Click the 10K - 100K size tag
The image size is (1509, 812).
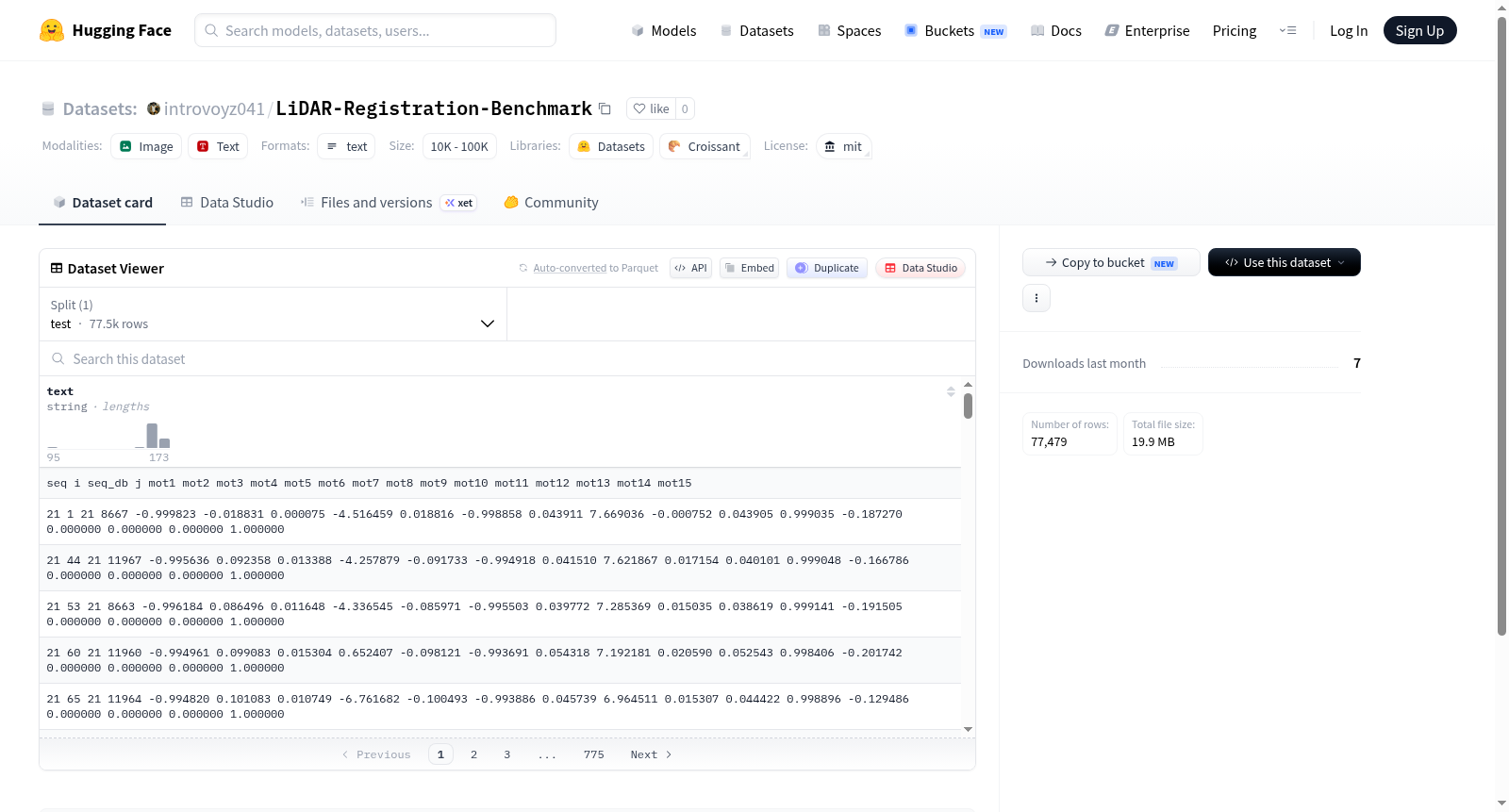459,146
